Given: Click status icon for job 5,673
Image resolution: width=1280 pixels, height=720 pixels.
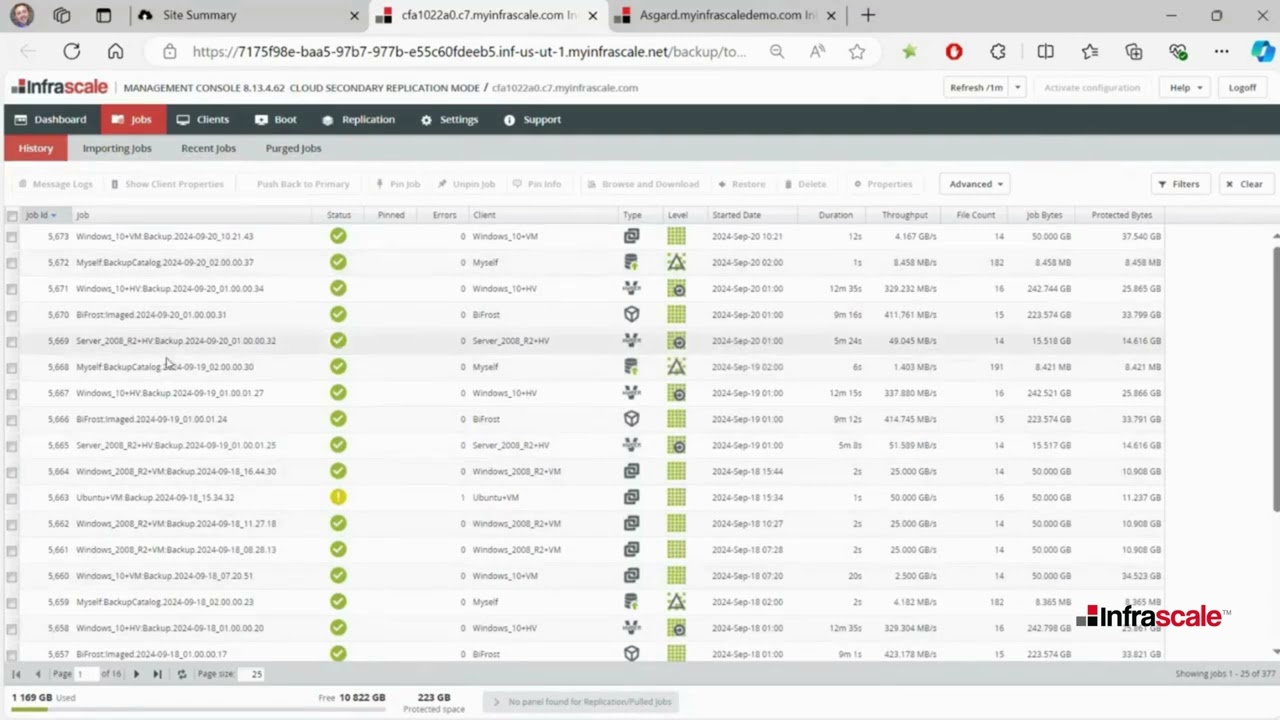Looking at the screenshot, I should (338, 236).
